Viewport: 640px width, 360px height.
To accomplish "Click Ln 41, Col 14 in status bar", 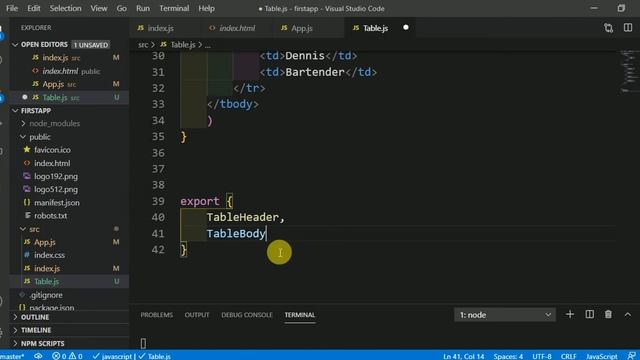I will [x=464, y=356].
